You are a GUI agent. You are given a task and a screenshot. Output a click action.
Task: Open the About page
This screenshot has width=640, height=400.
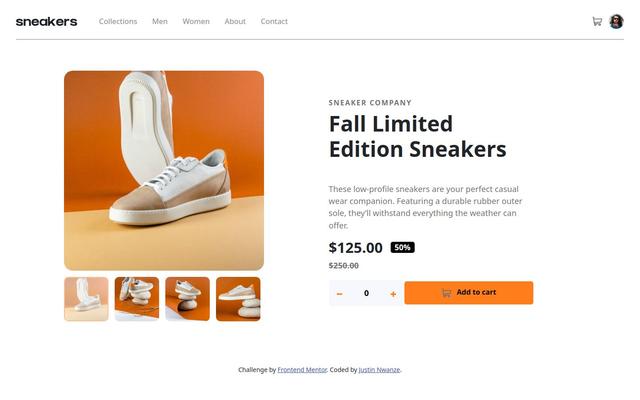click(x=235, y=21)
